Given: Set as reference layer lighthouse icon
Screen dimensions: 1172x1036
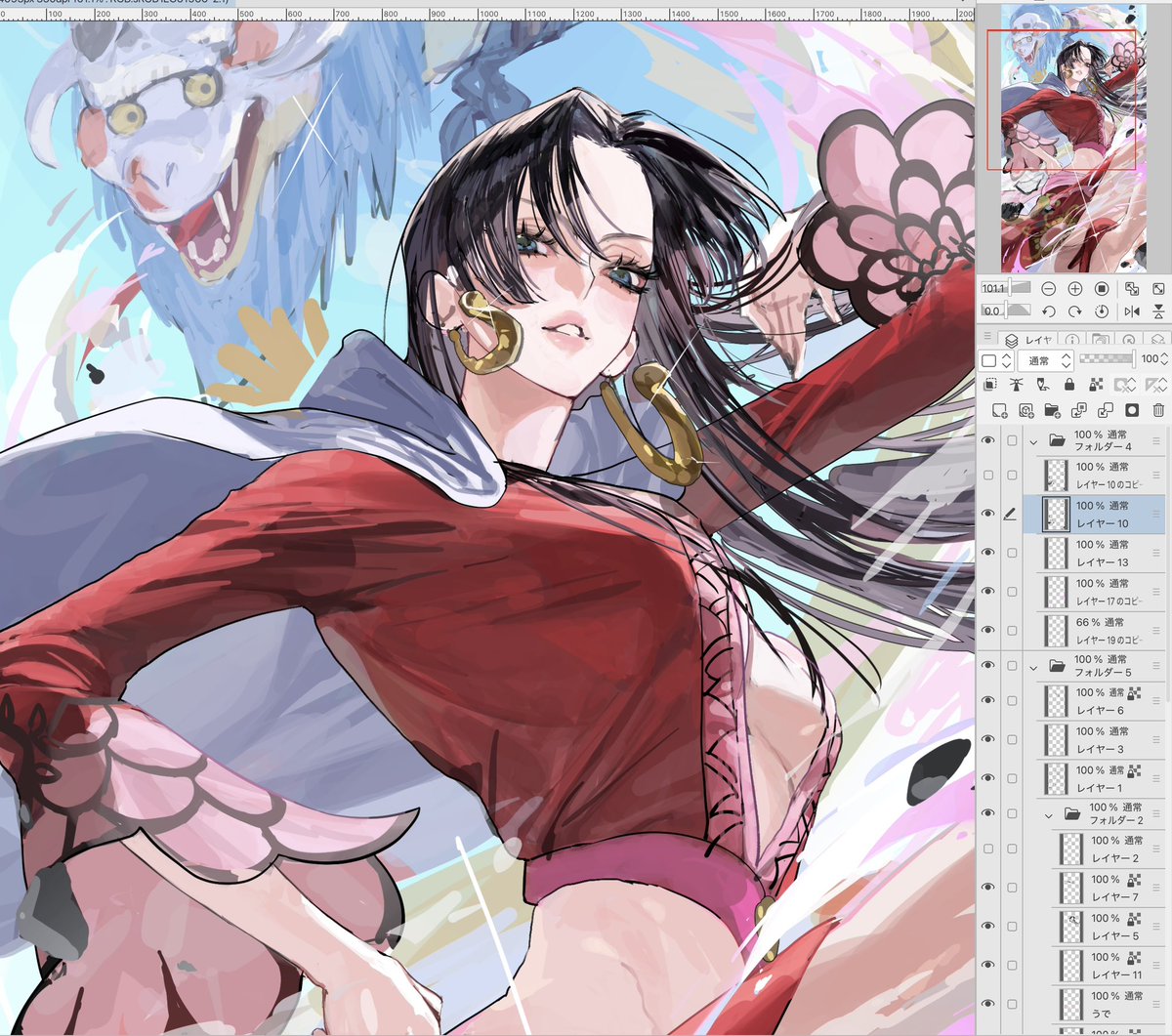Looking at the screenshot, I should point(1016,385).
